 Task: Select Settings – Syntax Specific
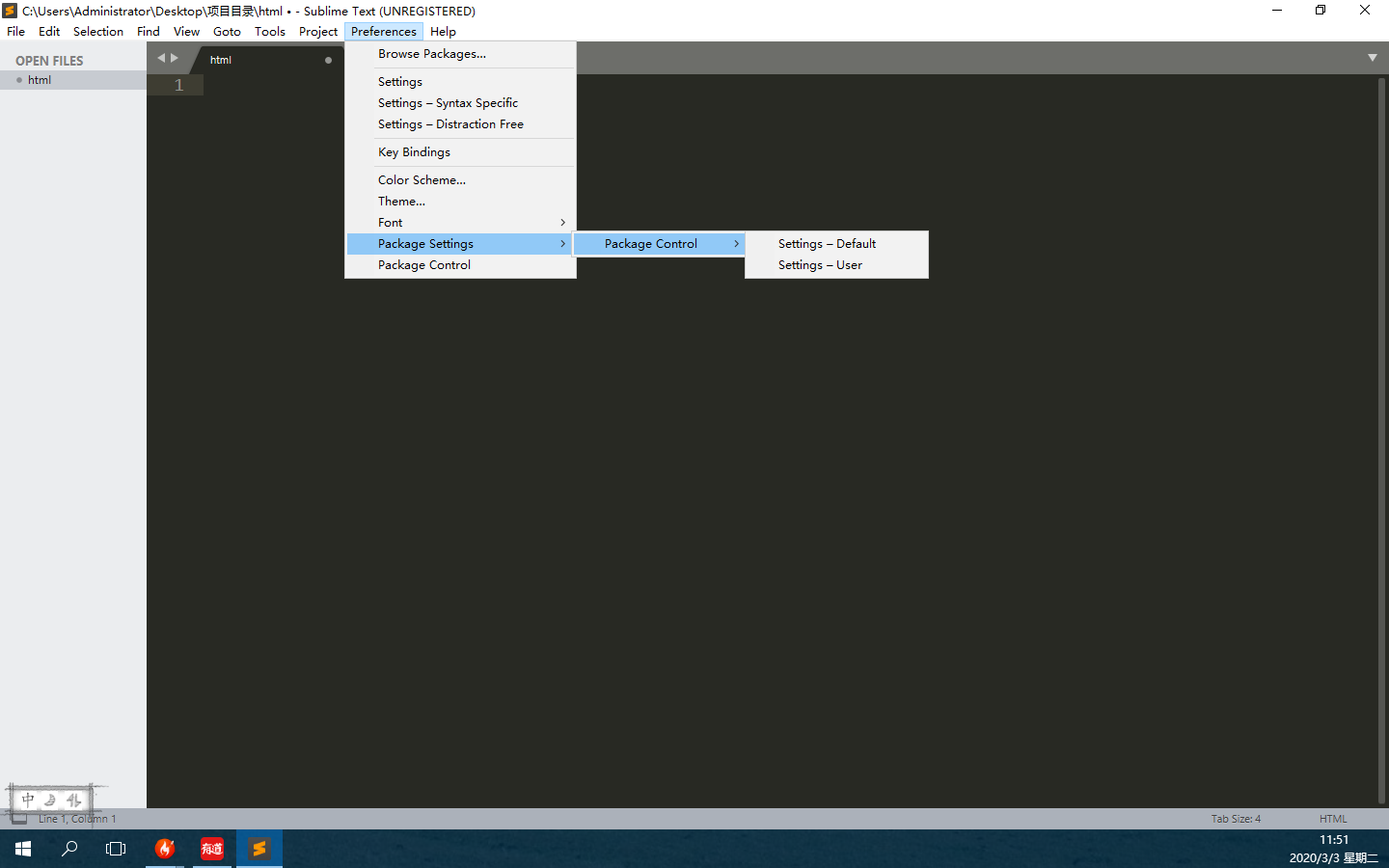coord(460,103)
